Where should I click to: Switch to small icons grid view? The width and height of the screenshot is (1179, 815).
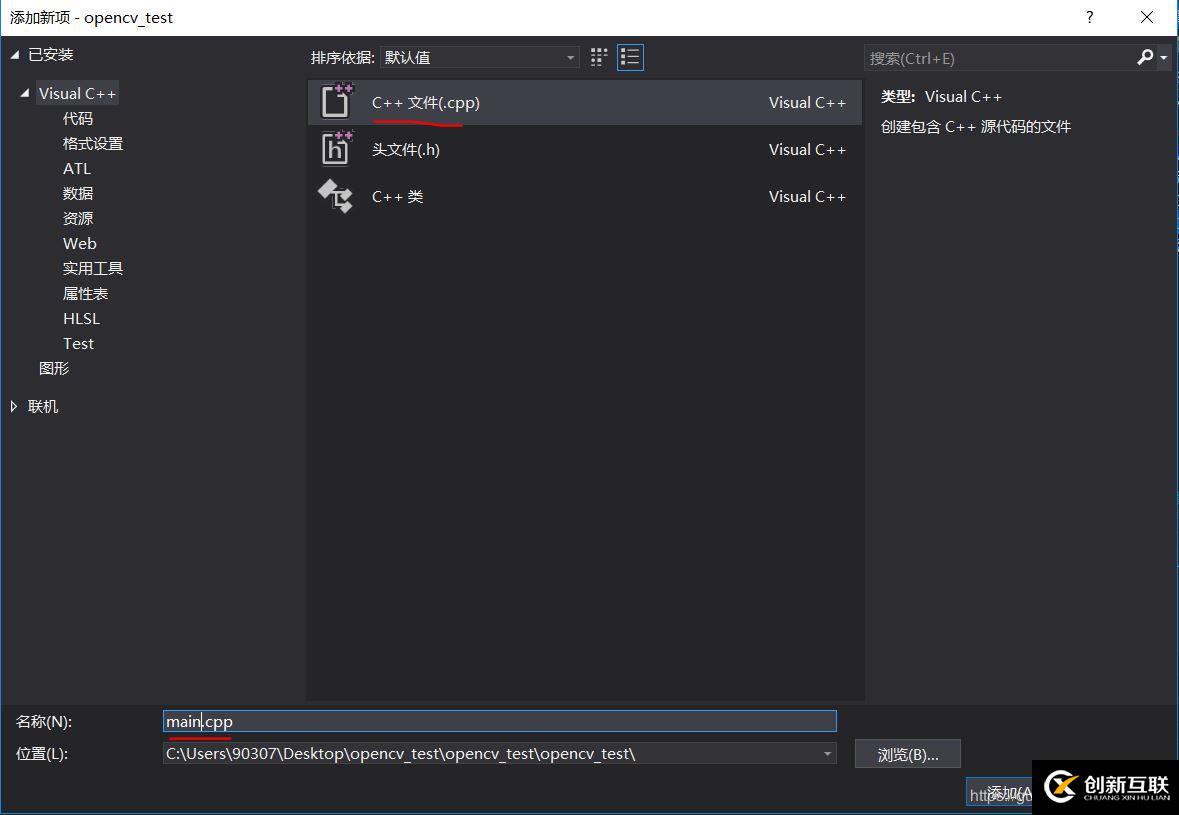(599, 57)
